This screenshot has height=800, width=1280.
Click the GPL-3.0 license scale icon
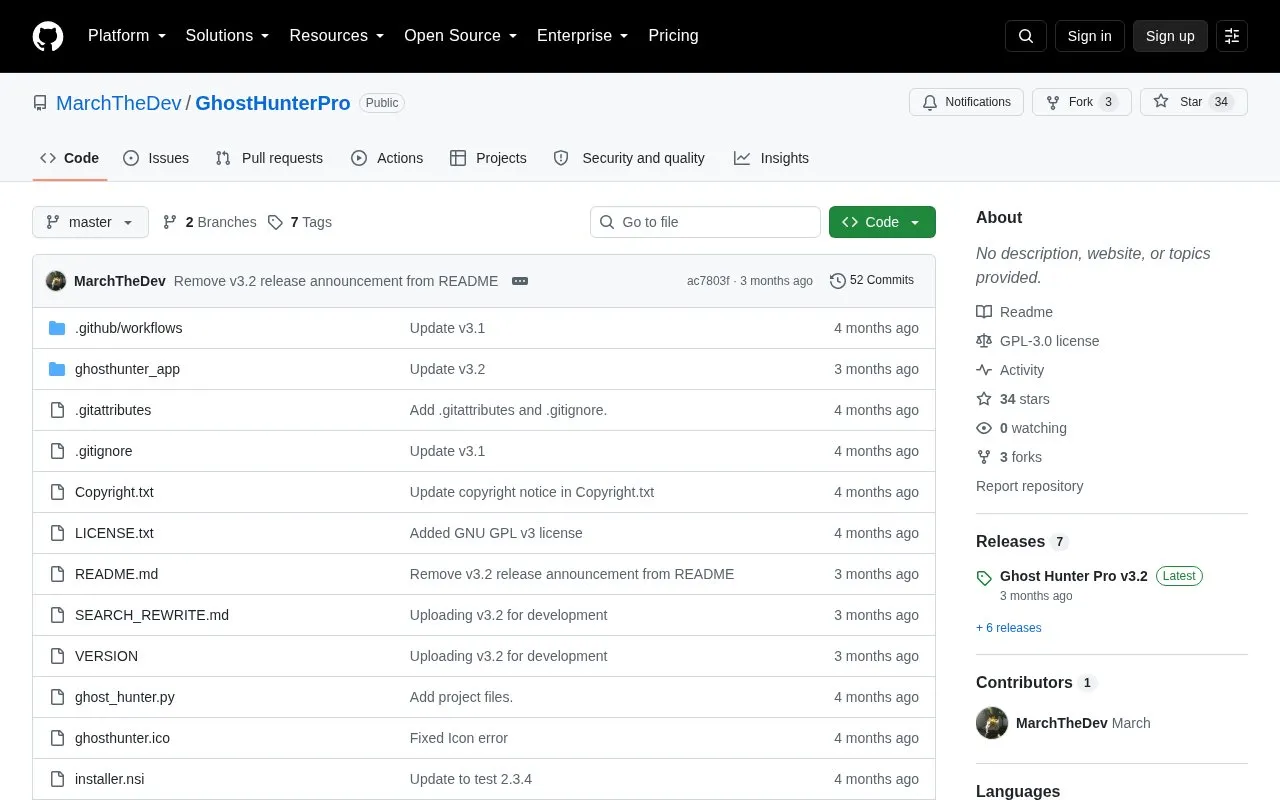(984, 341)
